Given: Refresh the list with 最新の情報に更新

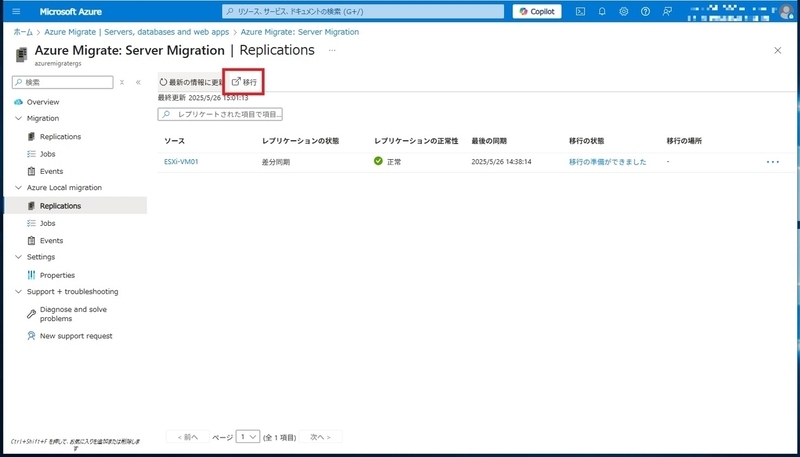Looking at the screenshot, I should pos(191,82).
